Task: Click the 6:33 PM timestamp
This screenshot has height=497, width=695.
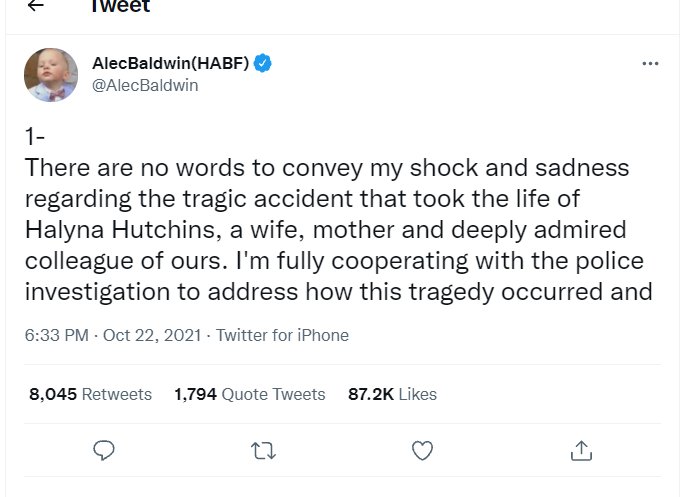Action: (x=56, y=335)
